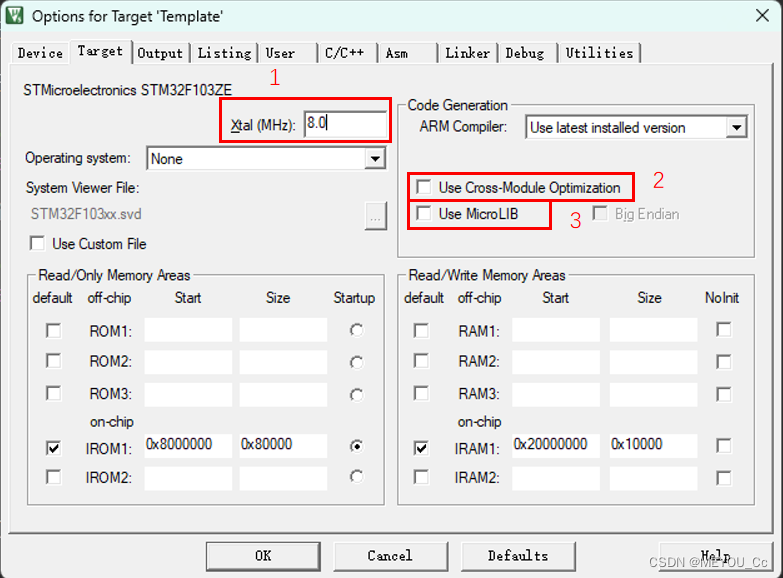Screen dimensions: 783x578
Task: Click the System Viewer File browse button
Action: pos(376,216)
